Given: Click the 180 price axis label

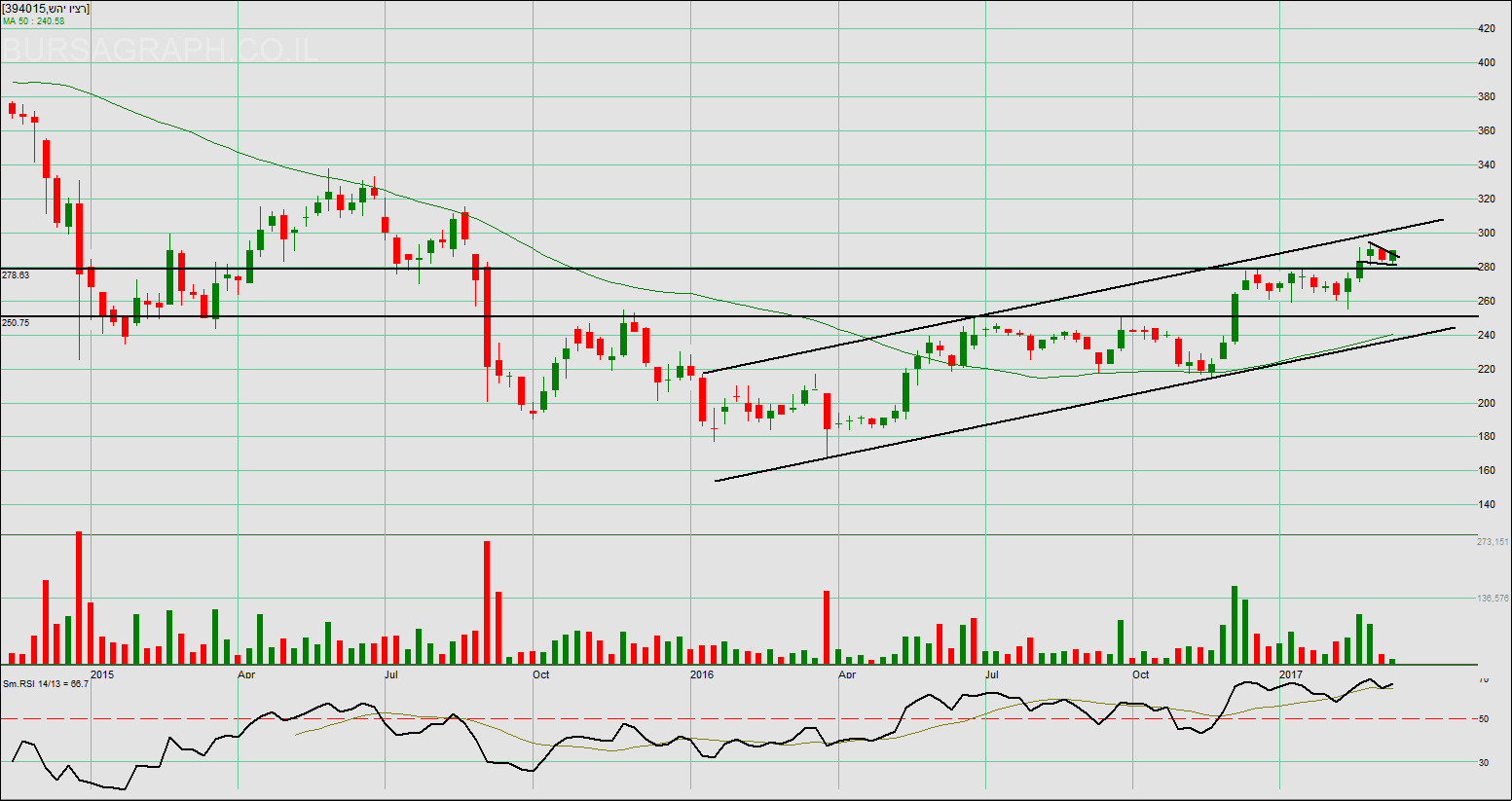Looking at the screenshot, I should (1487, 437).
